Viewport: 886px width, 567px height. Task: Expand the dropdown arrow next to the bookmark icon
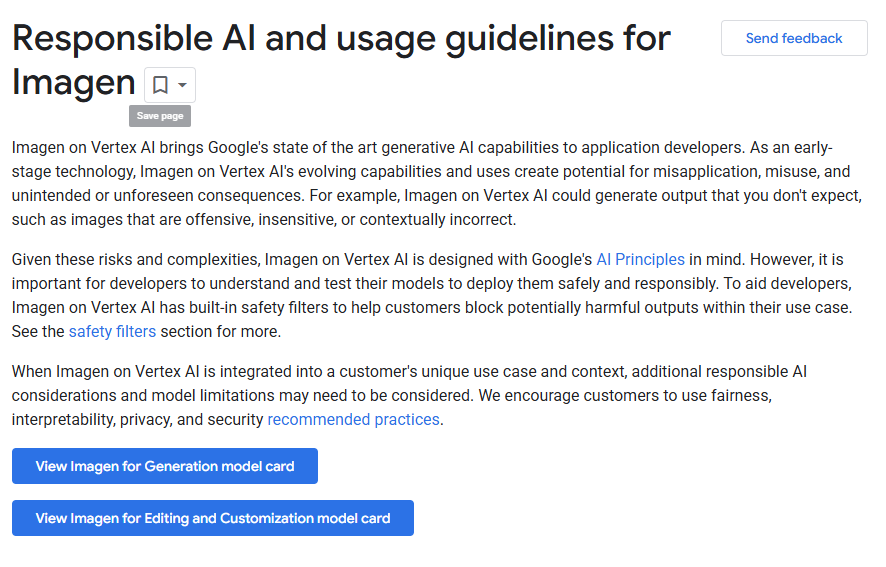tap(182, 85)
